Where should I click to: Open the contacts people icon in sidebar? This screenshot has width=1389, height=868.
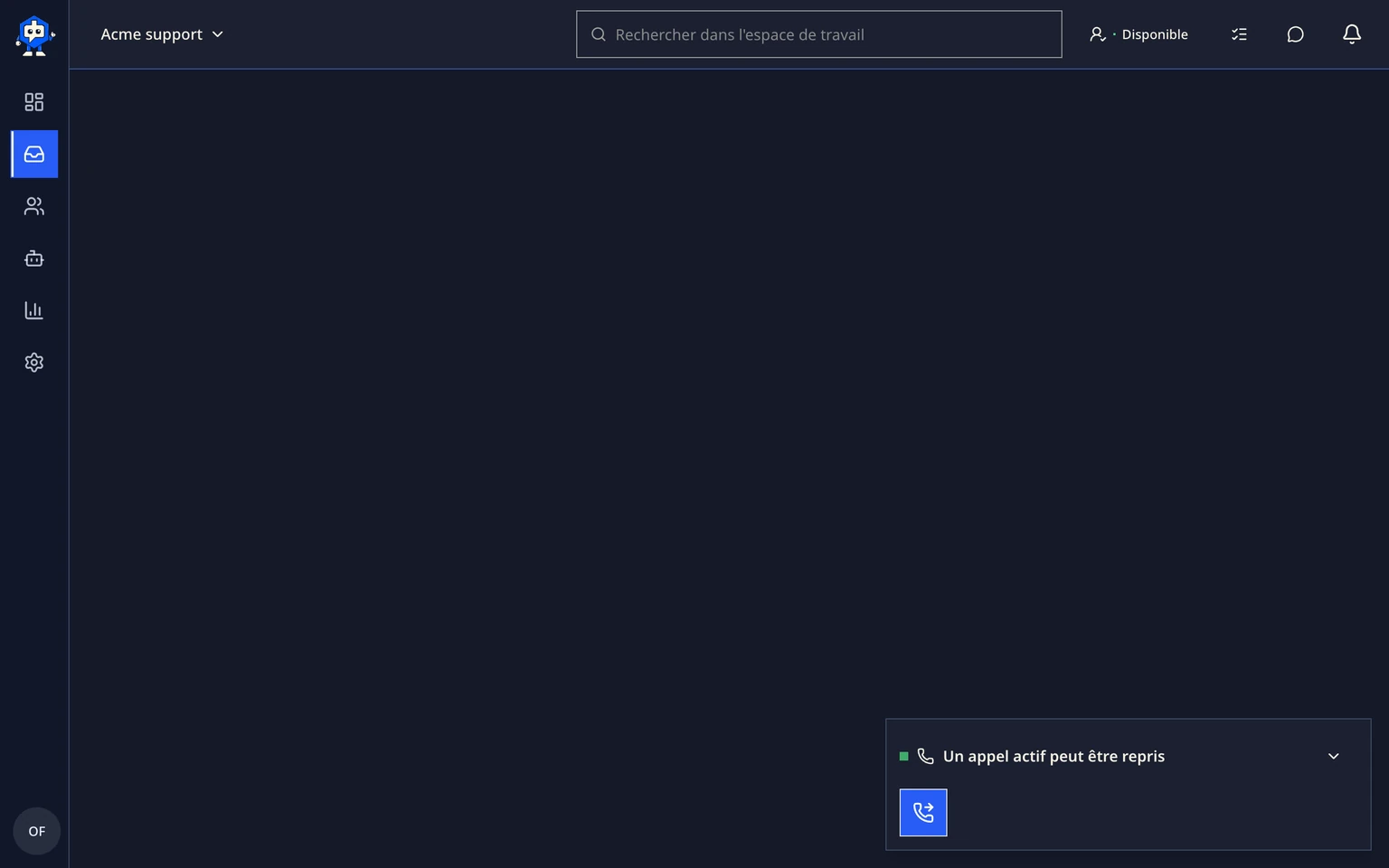[x=34, y=206]
